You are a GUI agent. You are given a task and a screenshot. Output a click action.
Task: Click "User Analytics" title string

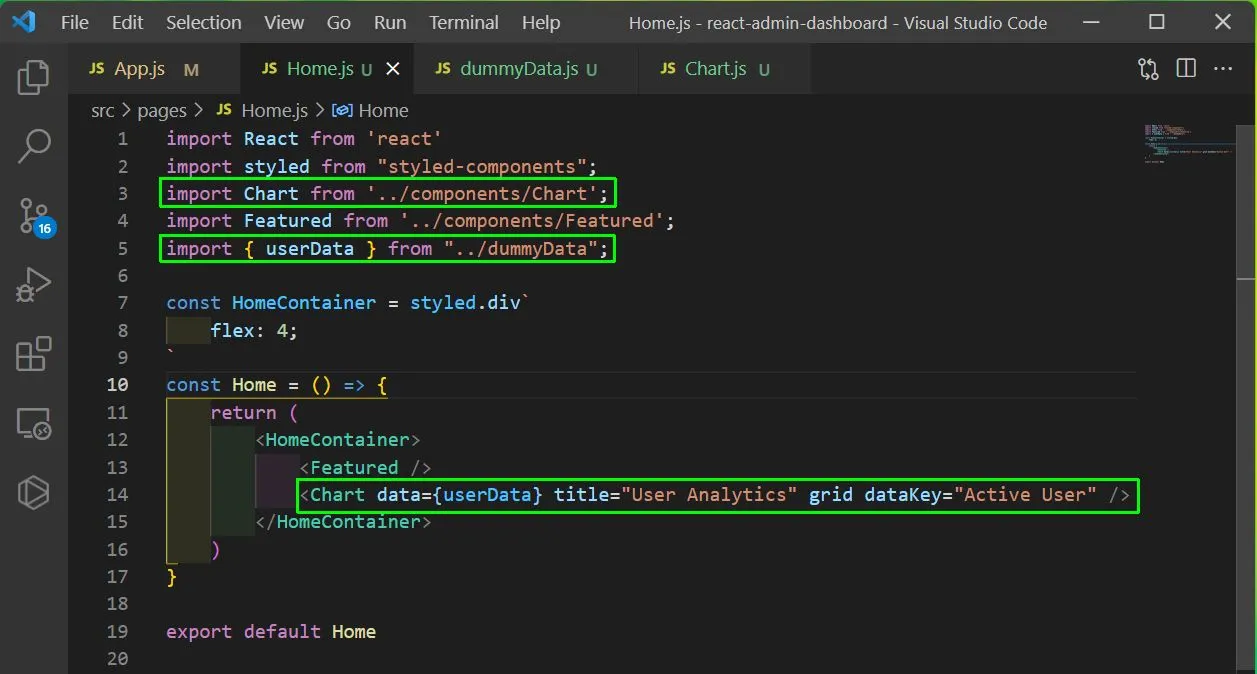point(709,494)
